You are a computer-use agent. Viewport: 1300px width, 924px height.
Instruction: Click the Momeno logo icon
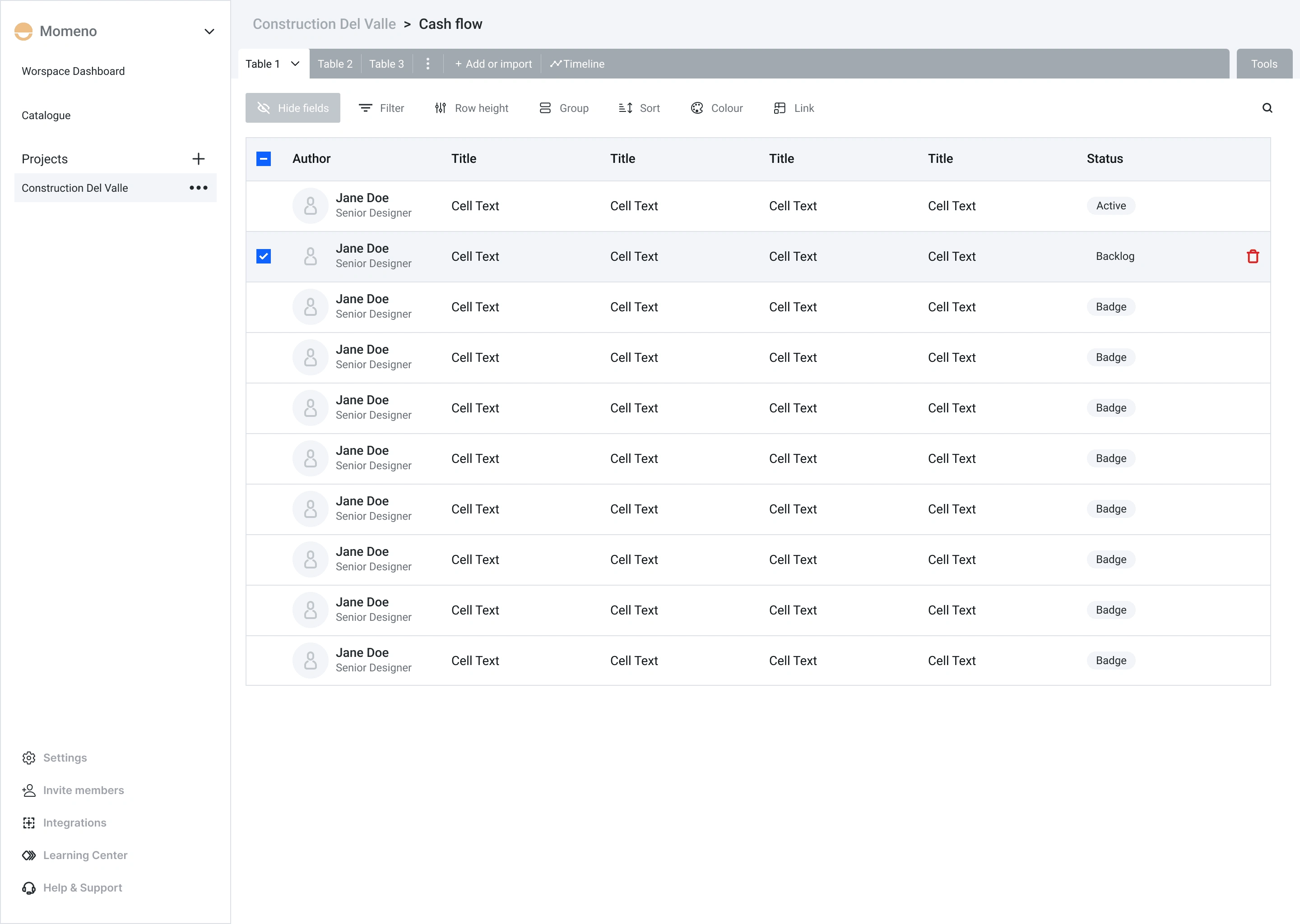click(23, 31)
